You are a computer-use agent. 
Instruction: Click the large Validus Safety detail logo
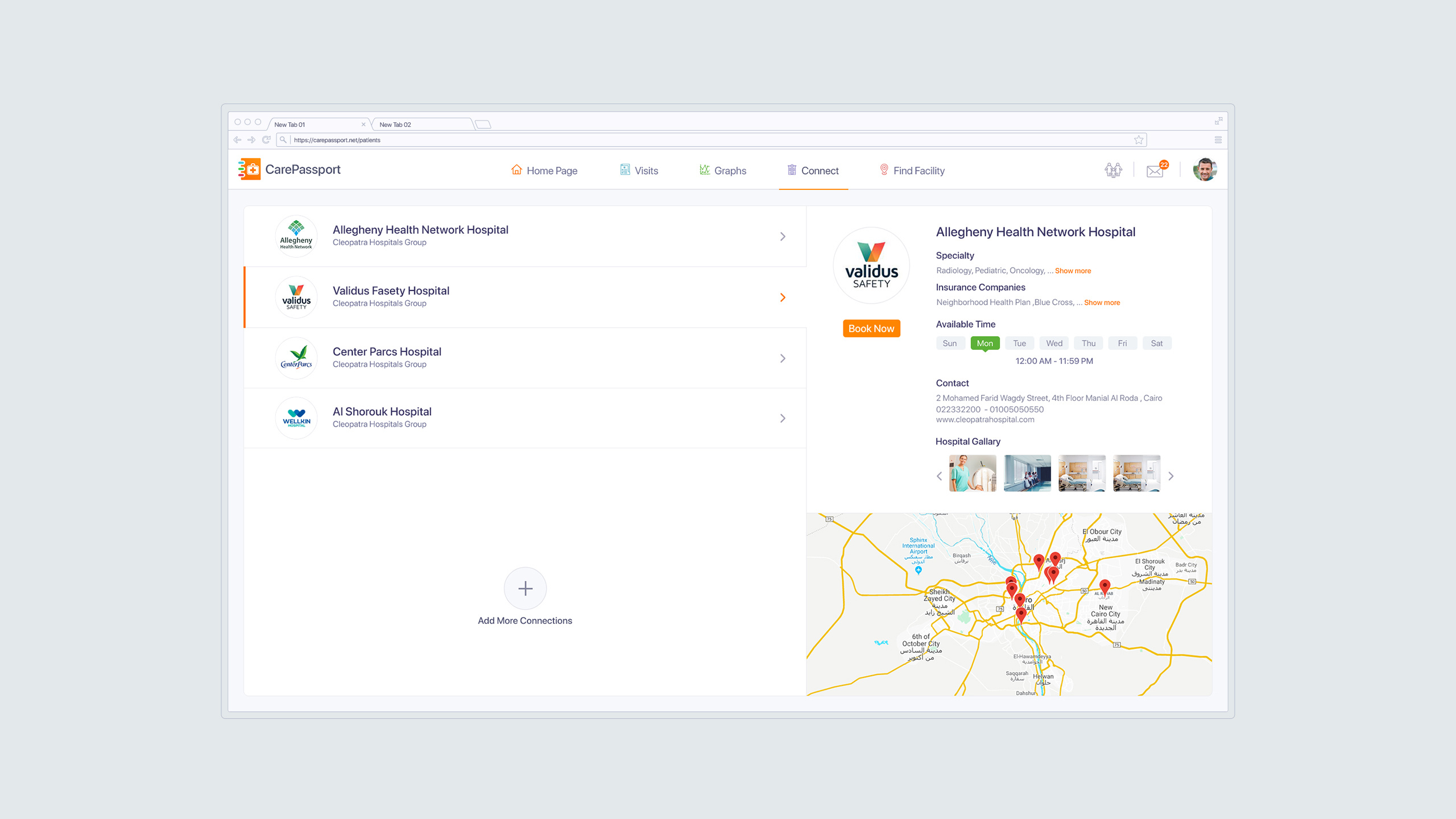pos(871,266)
